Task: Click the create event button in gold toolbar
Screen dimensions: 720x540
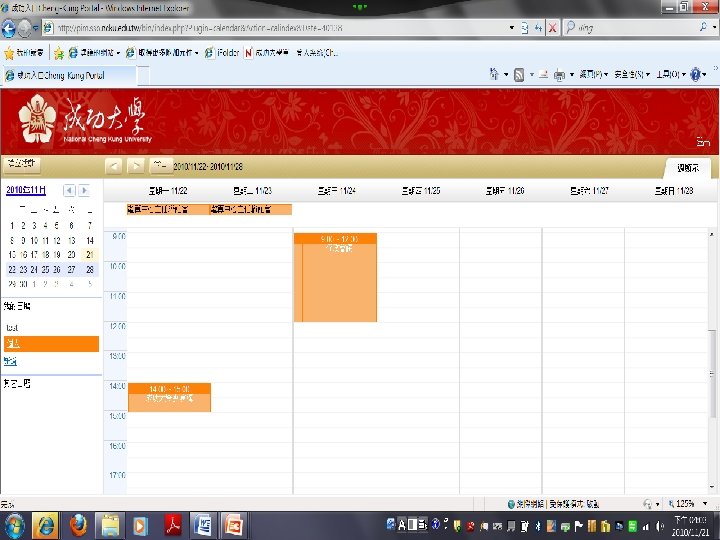Action: coord(22,164)
